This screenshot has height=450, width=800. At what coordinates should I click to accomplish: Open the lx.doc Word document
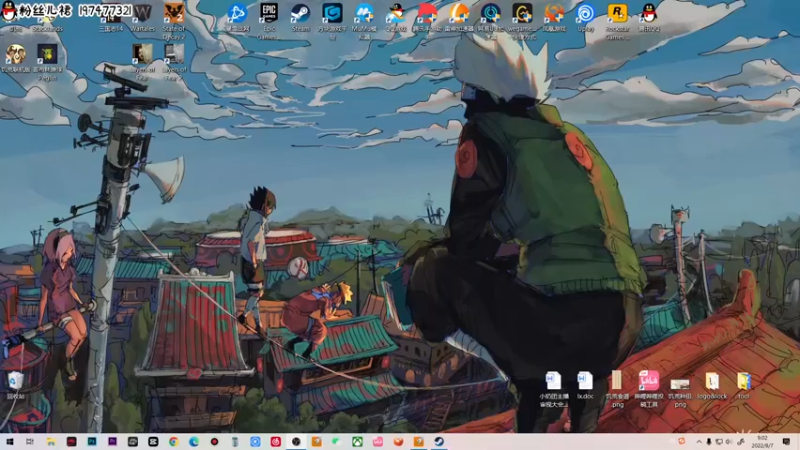click(585, 385)
